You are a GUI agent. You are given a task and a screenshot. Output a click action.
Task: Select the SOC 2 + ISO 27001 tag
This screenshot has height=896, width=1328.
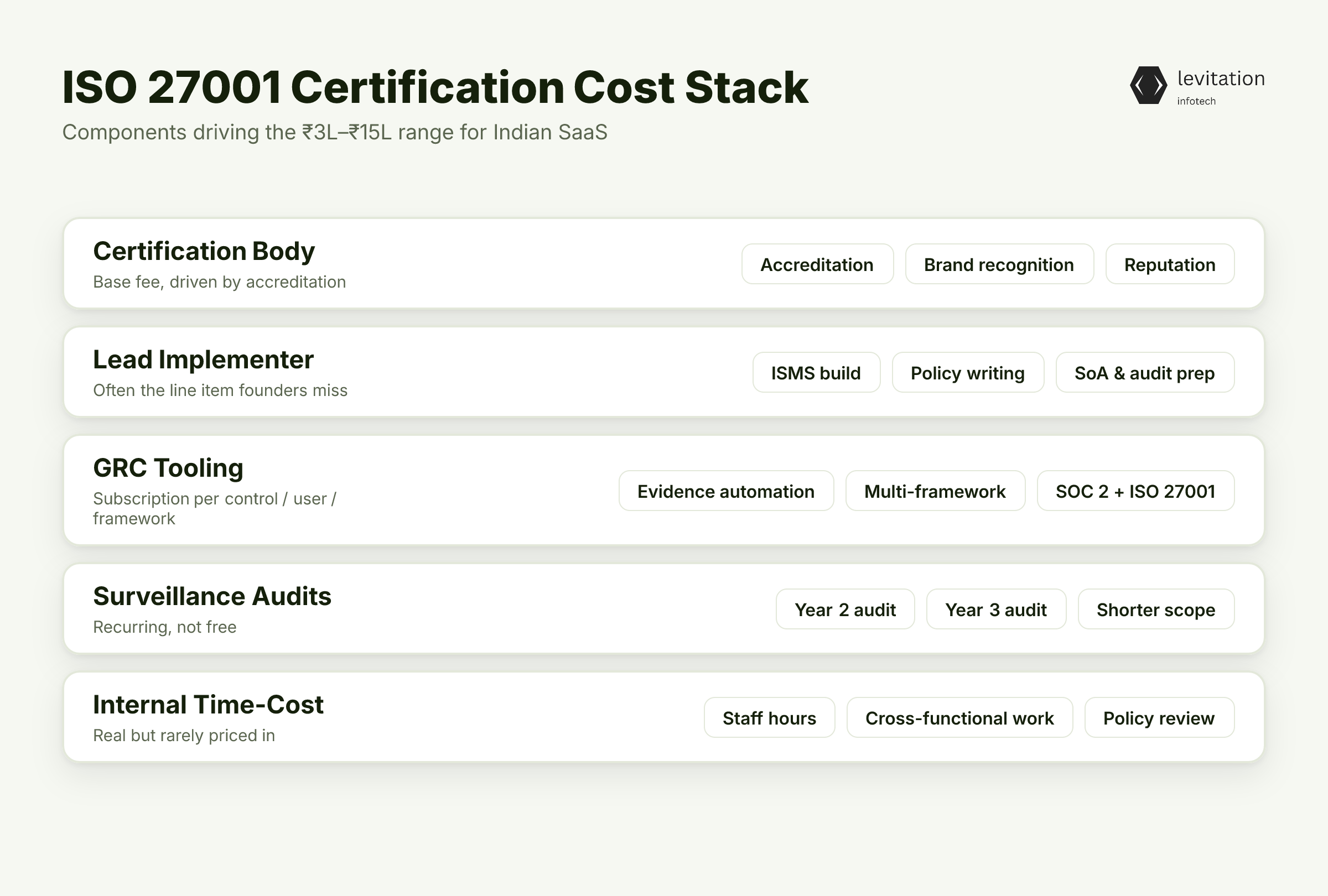click(1135, 491)
